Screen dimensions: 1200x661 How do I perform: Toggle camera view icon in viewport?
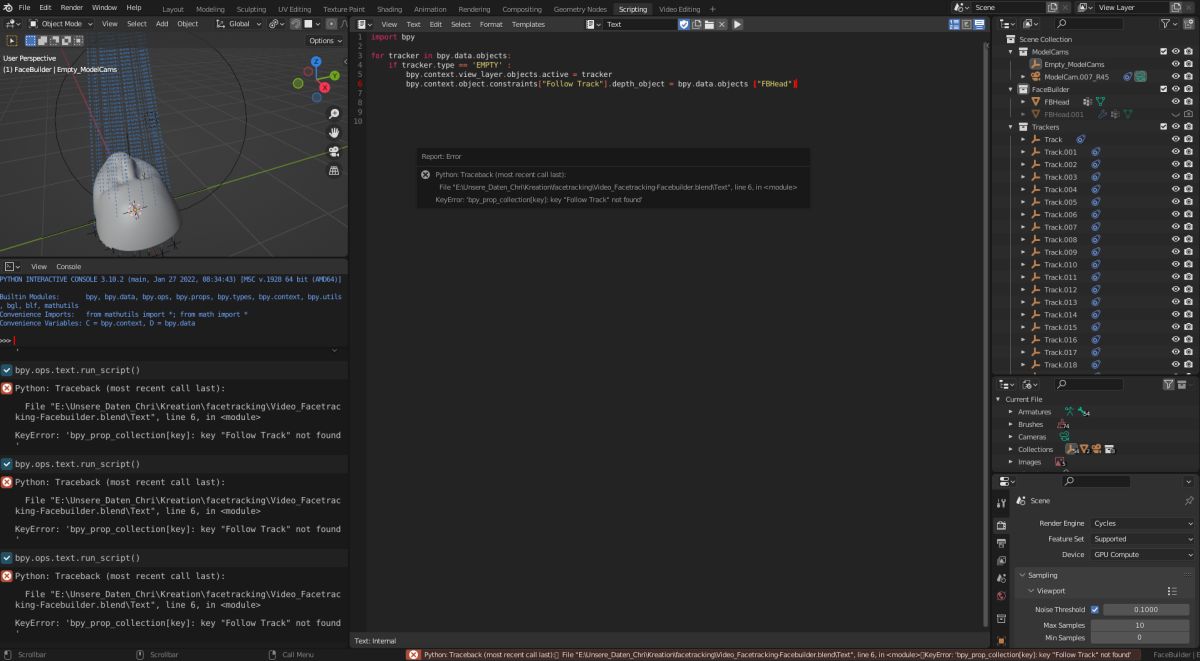334,151
